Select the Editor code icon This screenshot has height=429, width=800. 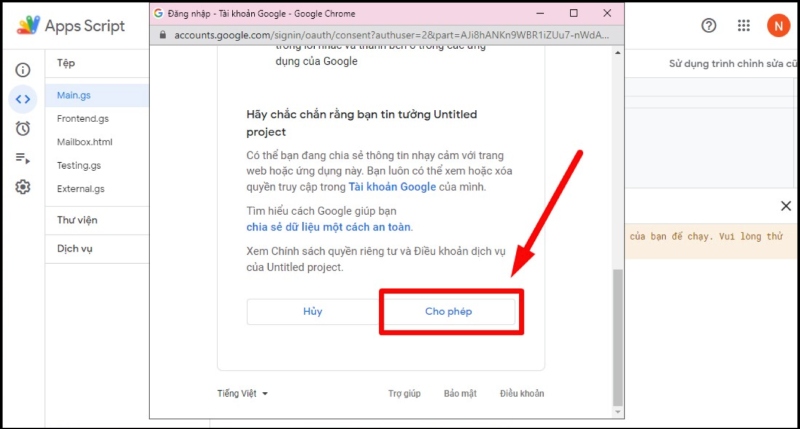point(22,99)
